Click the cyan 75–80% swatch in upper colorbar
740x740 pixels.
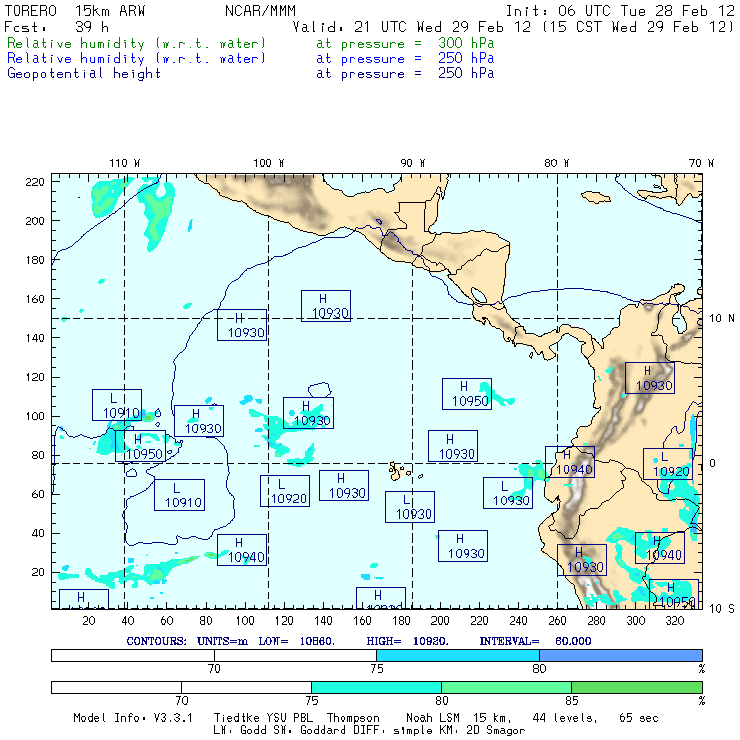tap(458, 655)
